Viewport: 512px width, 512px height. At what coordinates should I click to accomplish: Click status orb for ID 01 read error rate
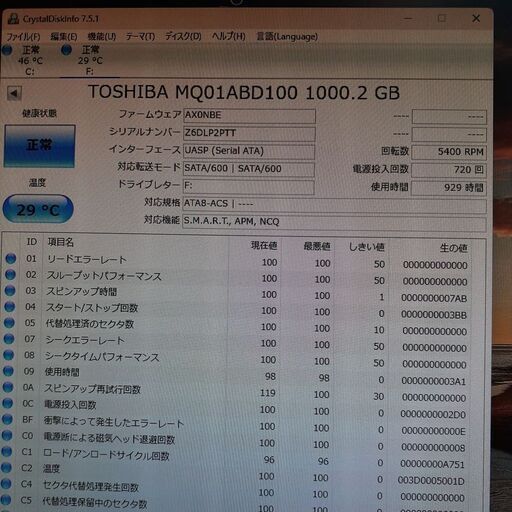11,258
